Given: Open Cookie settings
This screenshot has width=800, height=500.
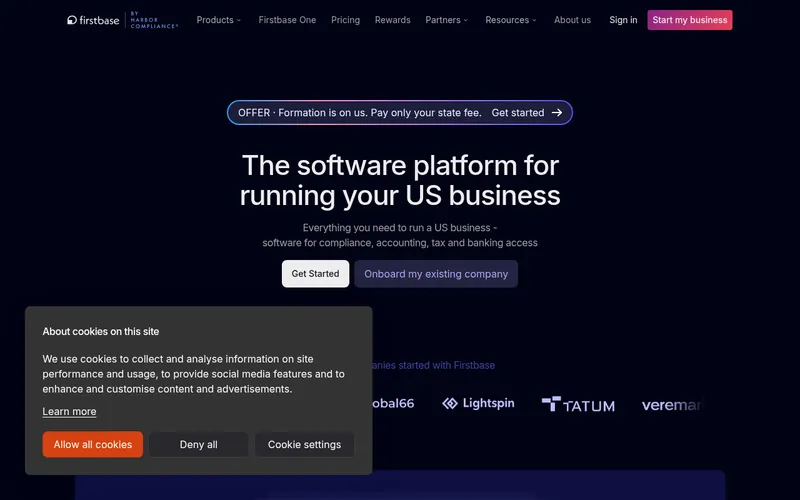Looking at the screenshot, I should pyautogui.click(x=305, y=444).
